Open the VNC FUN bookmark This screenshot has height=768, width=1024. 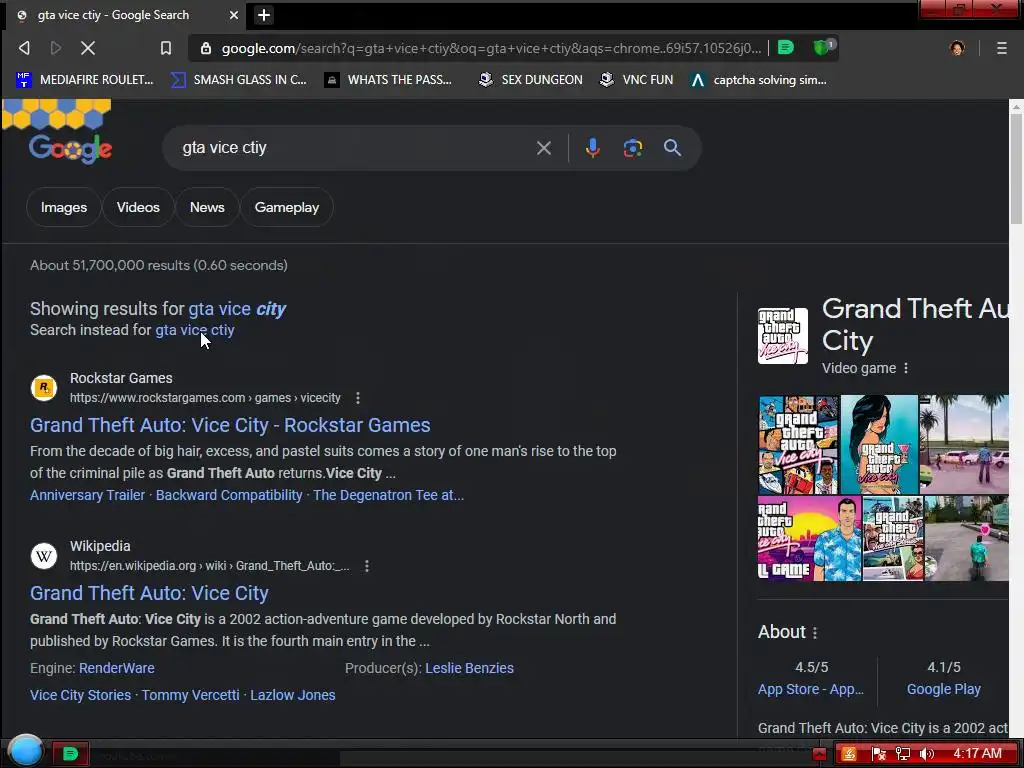pos(636,80)
